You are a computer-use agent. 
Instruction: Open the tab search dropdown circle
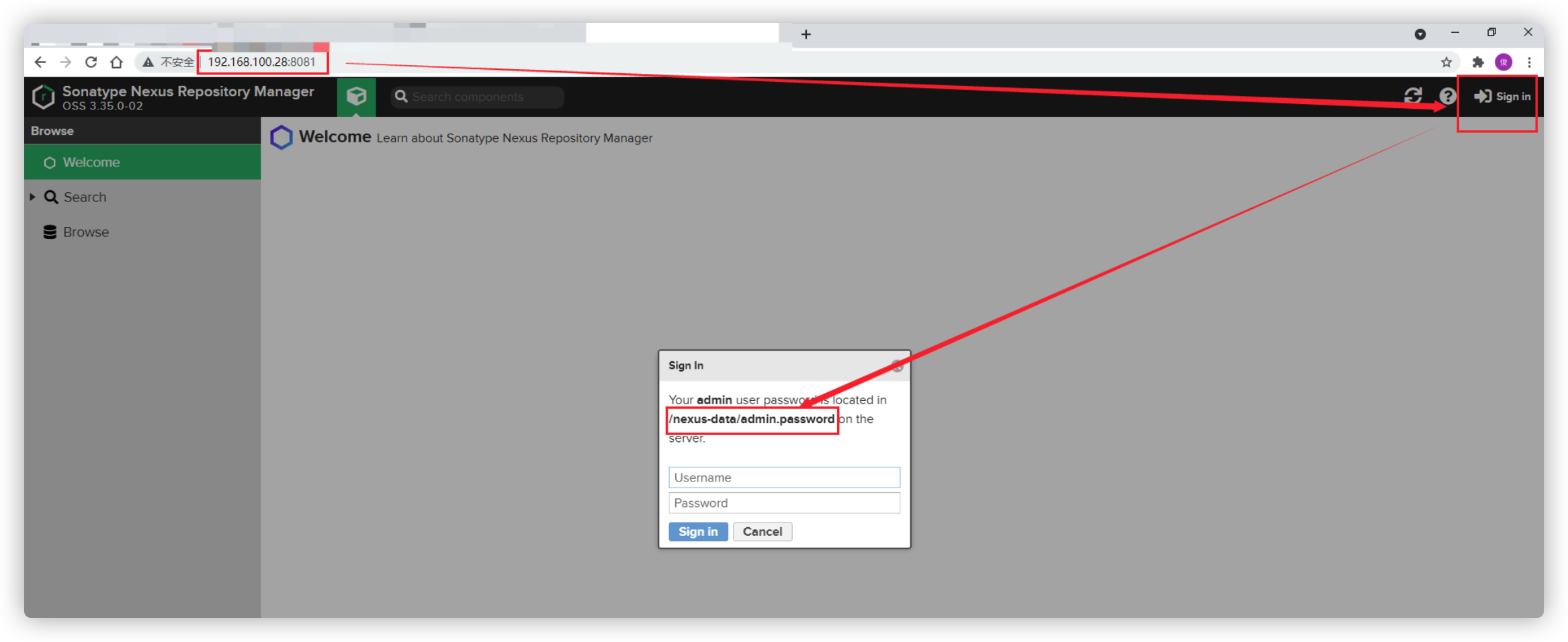(1420, 34)
